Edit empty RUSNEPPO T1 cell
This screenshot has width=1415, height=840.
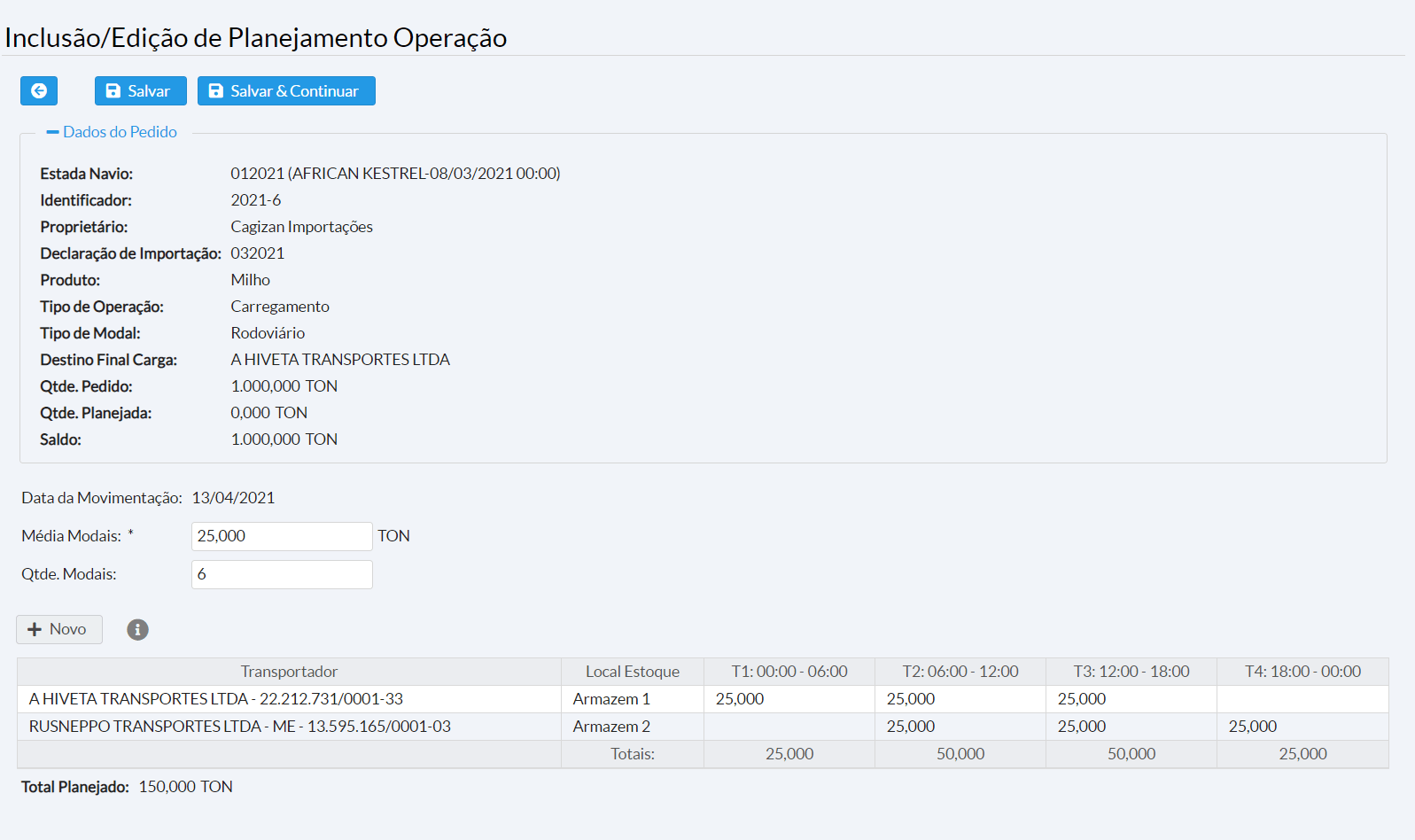pos(789,727)
